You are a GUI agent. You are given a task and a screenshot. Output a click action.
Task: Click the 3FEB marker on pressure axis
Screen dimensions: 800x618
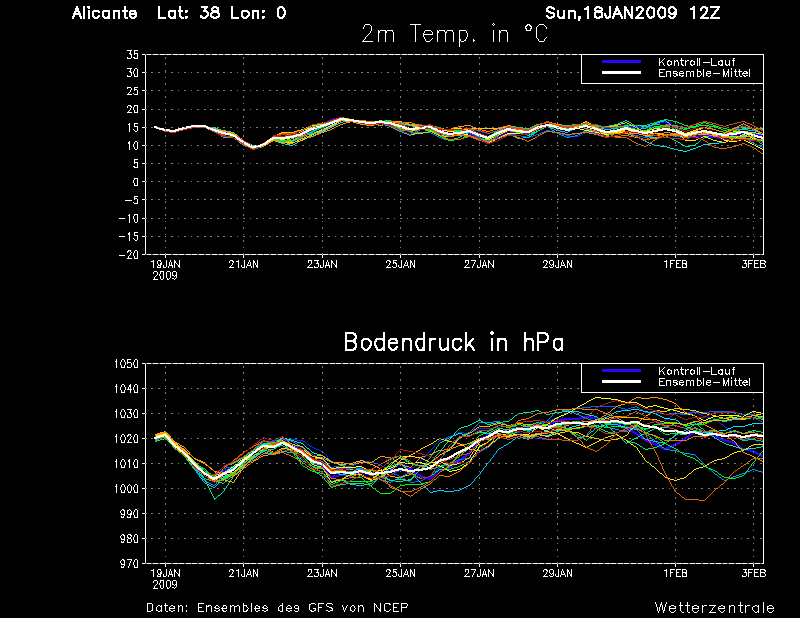point(754,573)
